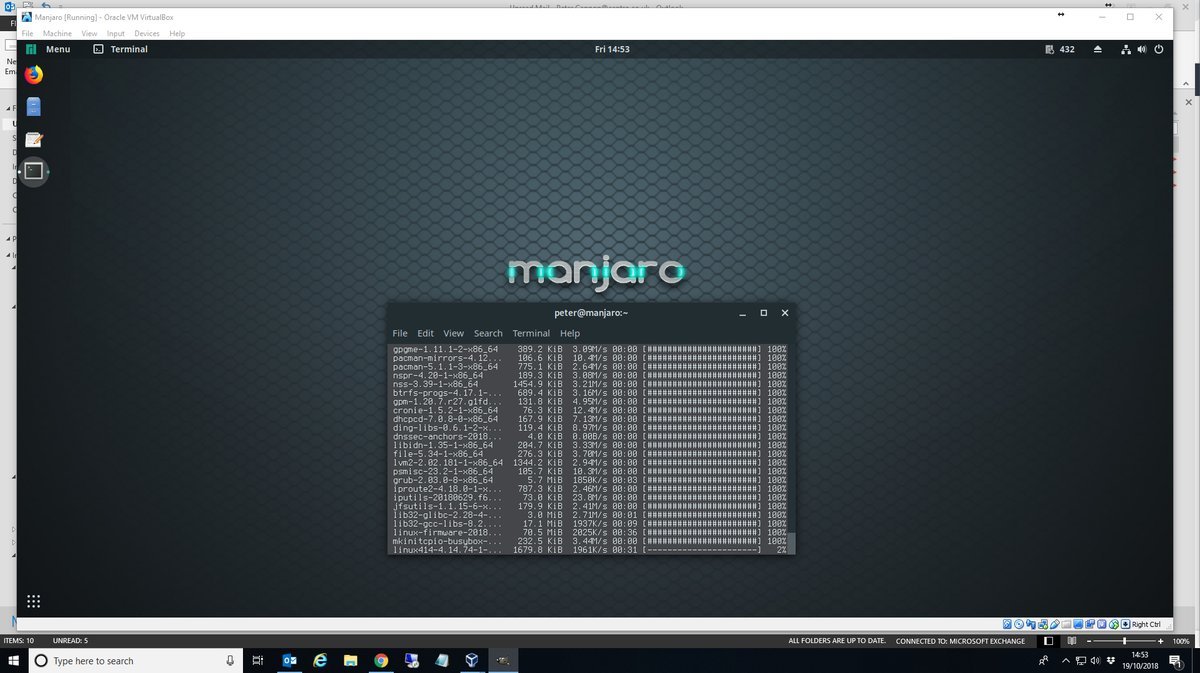This screenshot has width=1200, height=673.
Task: Open VirtualBox View menu
Action: point(89,33)
